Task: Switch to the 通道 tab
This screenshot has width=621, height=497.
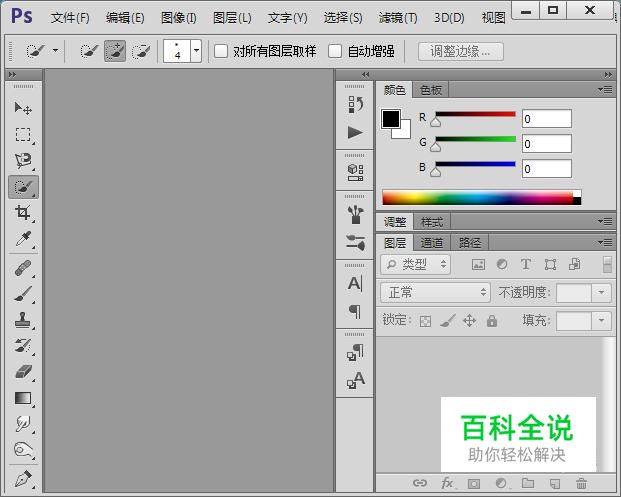Action: click(x=432, y=242)
